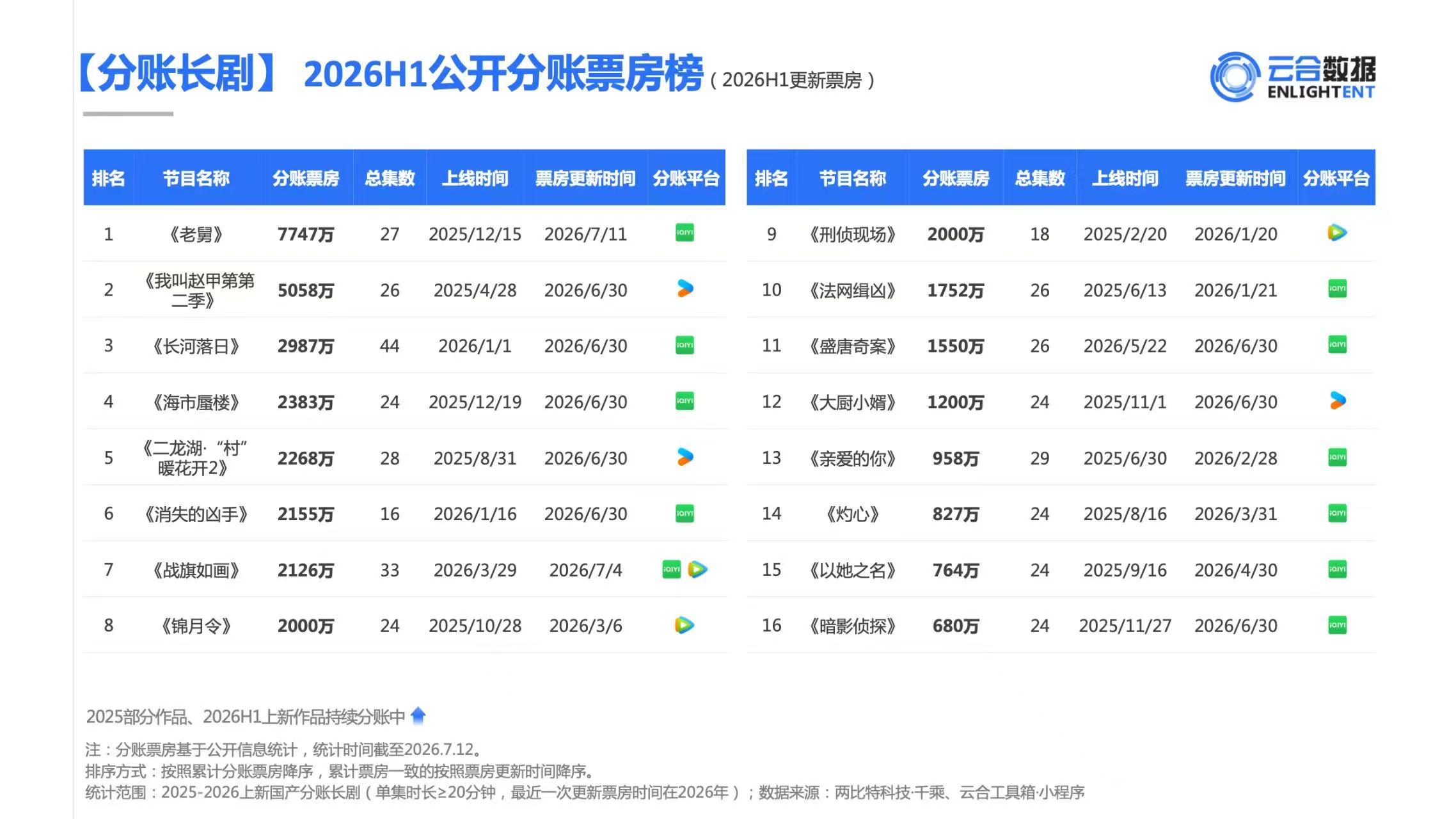Select the title 《法网缉凶》
The width and height of the screenshot is (1456, 819).
tap(853, 290)
